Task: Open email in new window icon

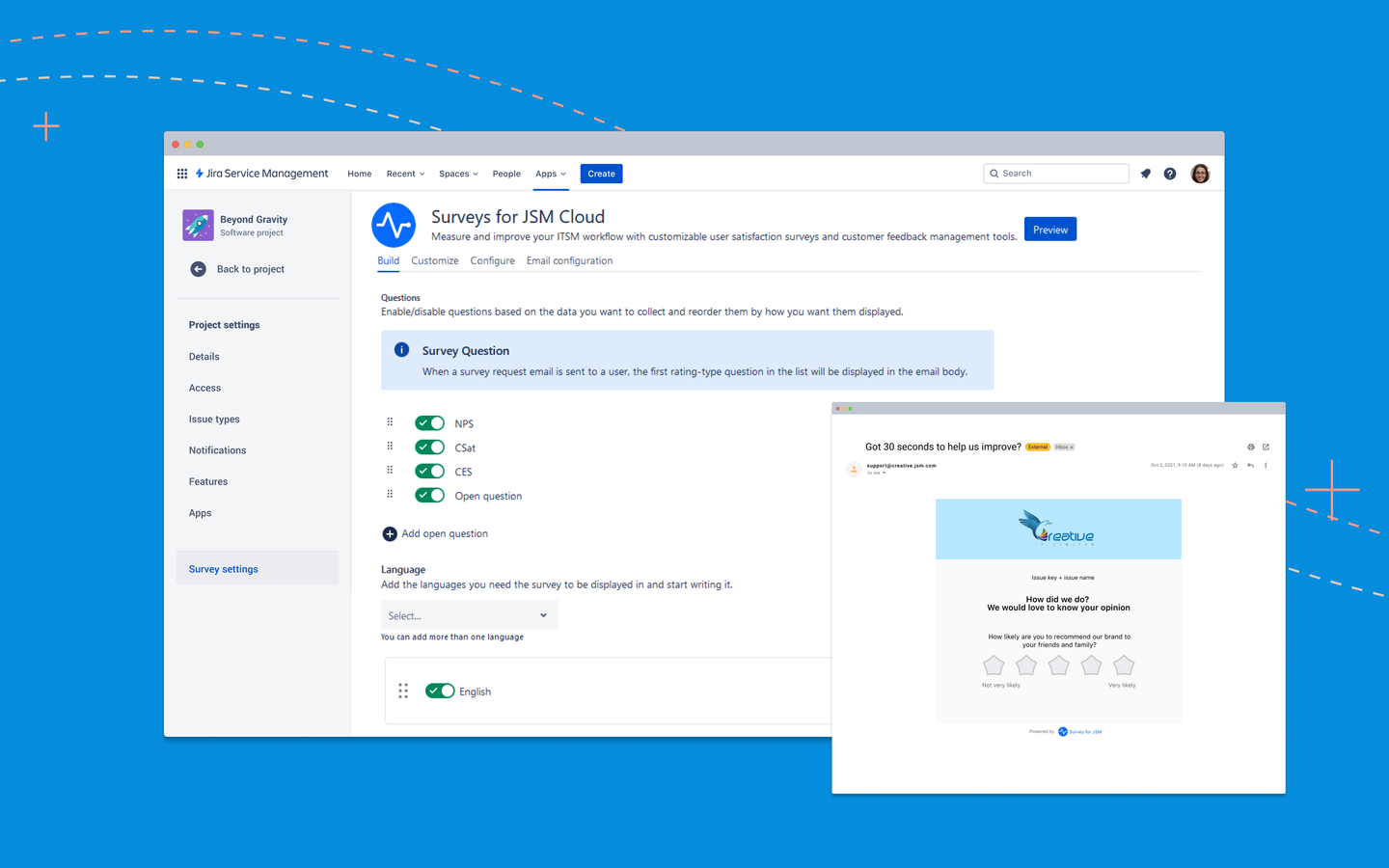Action: [1266, 448]
